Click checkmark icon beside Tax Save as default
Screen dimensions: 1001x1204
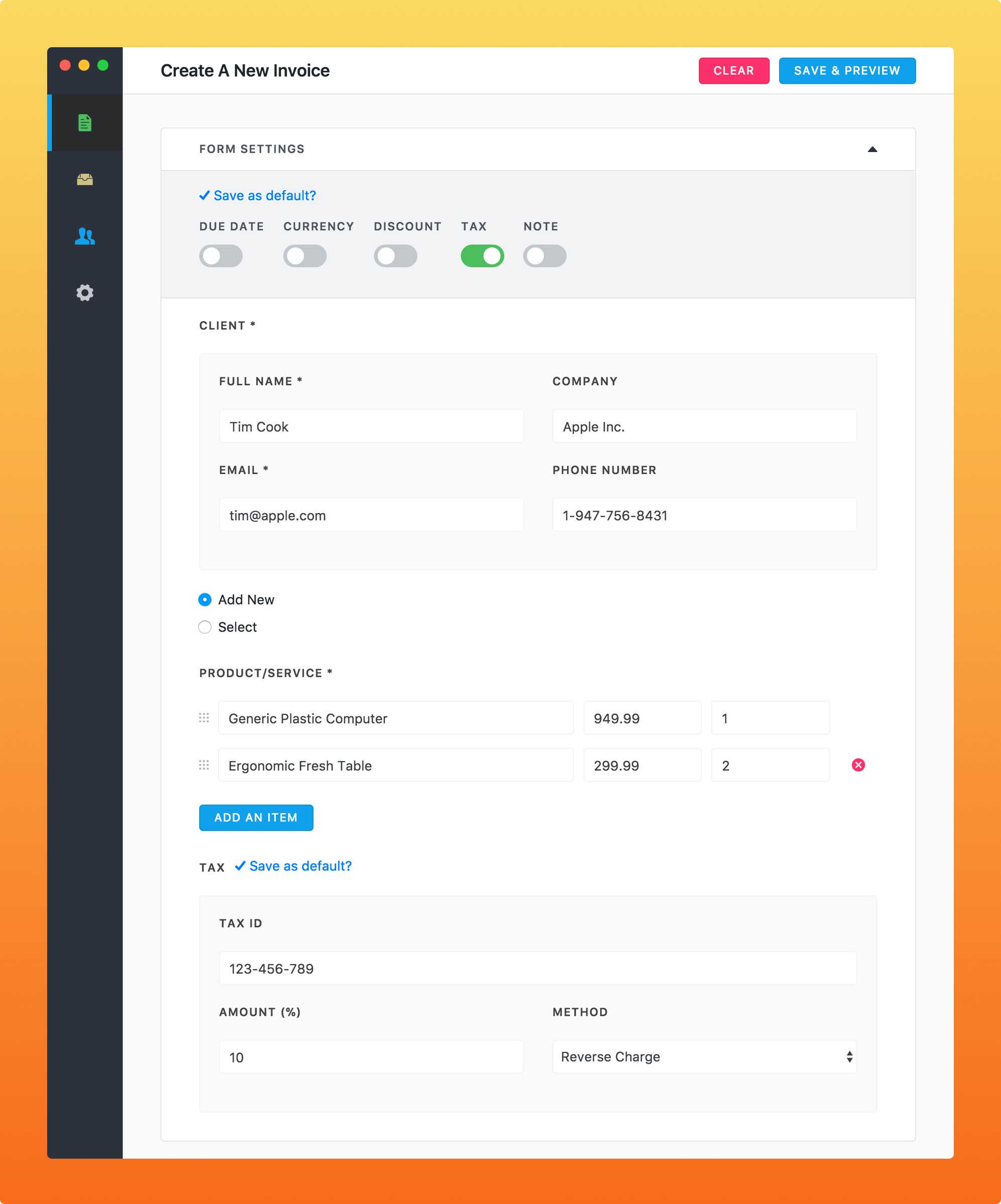[241, 866]
